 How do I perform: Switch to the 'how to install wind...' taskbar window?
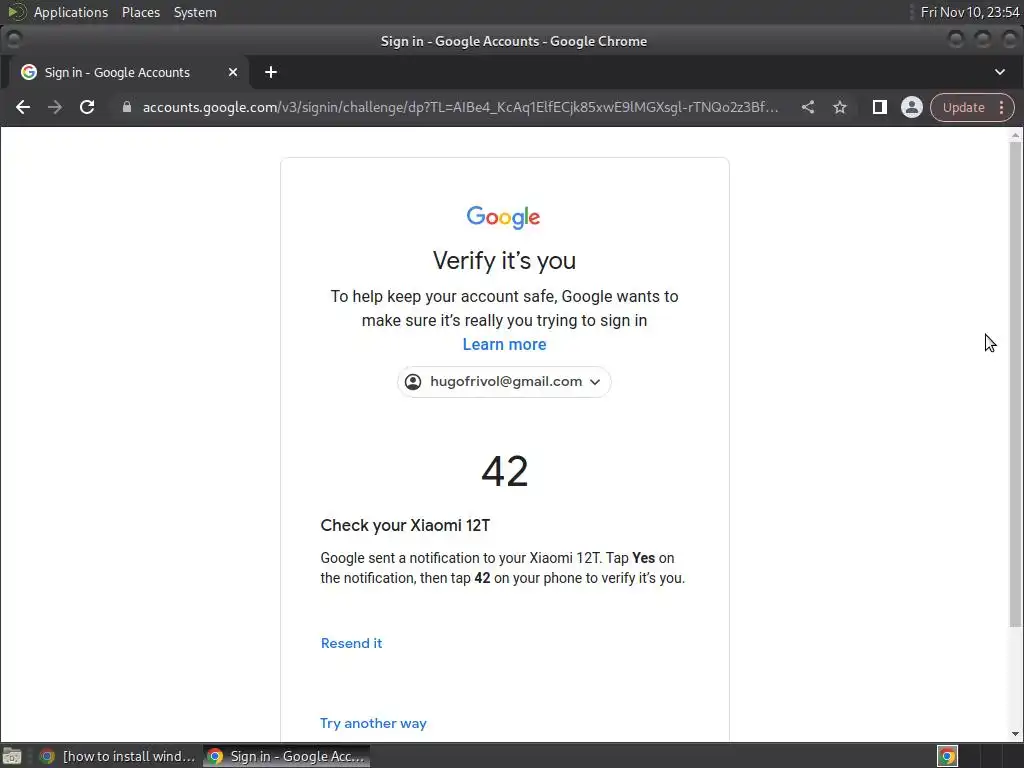coord(119,756)
